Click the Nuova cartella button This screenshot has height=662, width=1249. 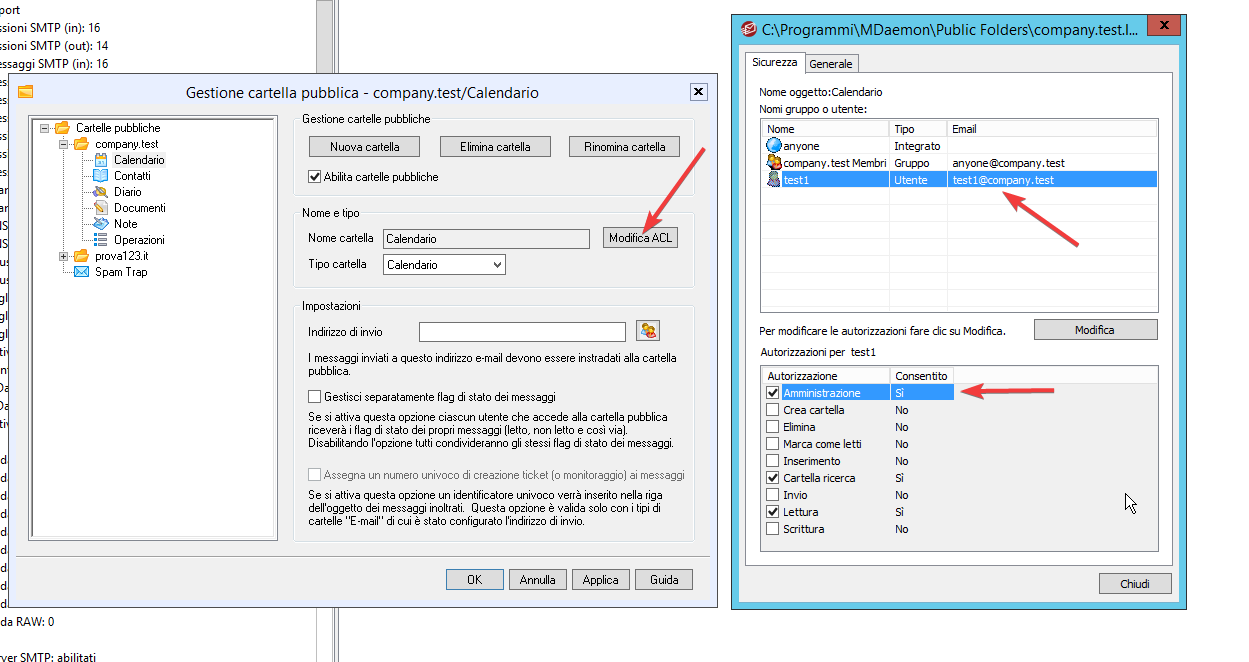tap(365, 146)
